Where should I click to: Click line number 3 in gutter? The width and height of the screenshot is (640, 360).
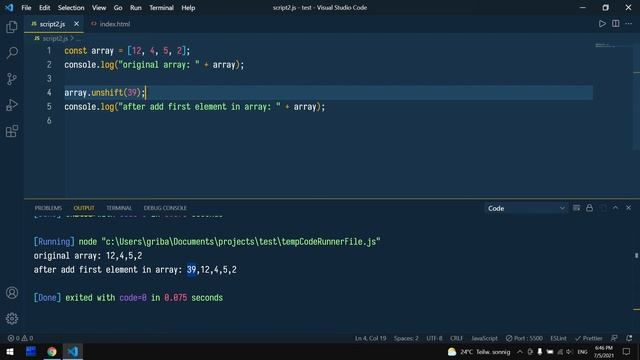pos(49,78)
